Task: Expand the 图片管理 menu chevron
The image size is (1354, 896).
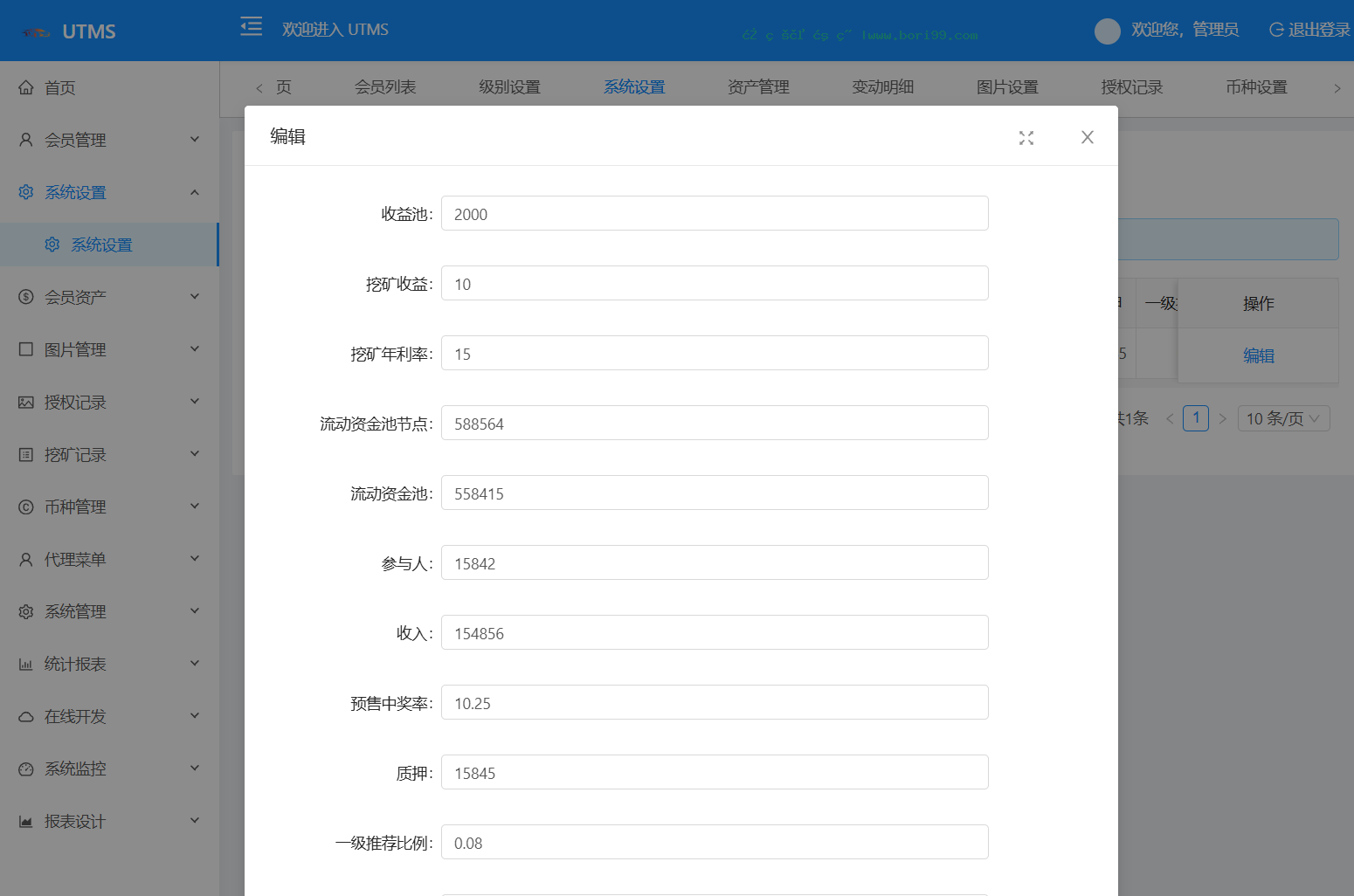Action: pyautogui.click(x=195, y=348)
